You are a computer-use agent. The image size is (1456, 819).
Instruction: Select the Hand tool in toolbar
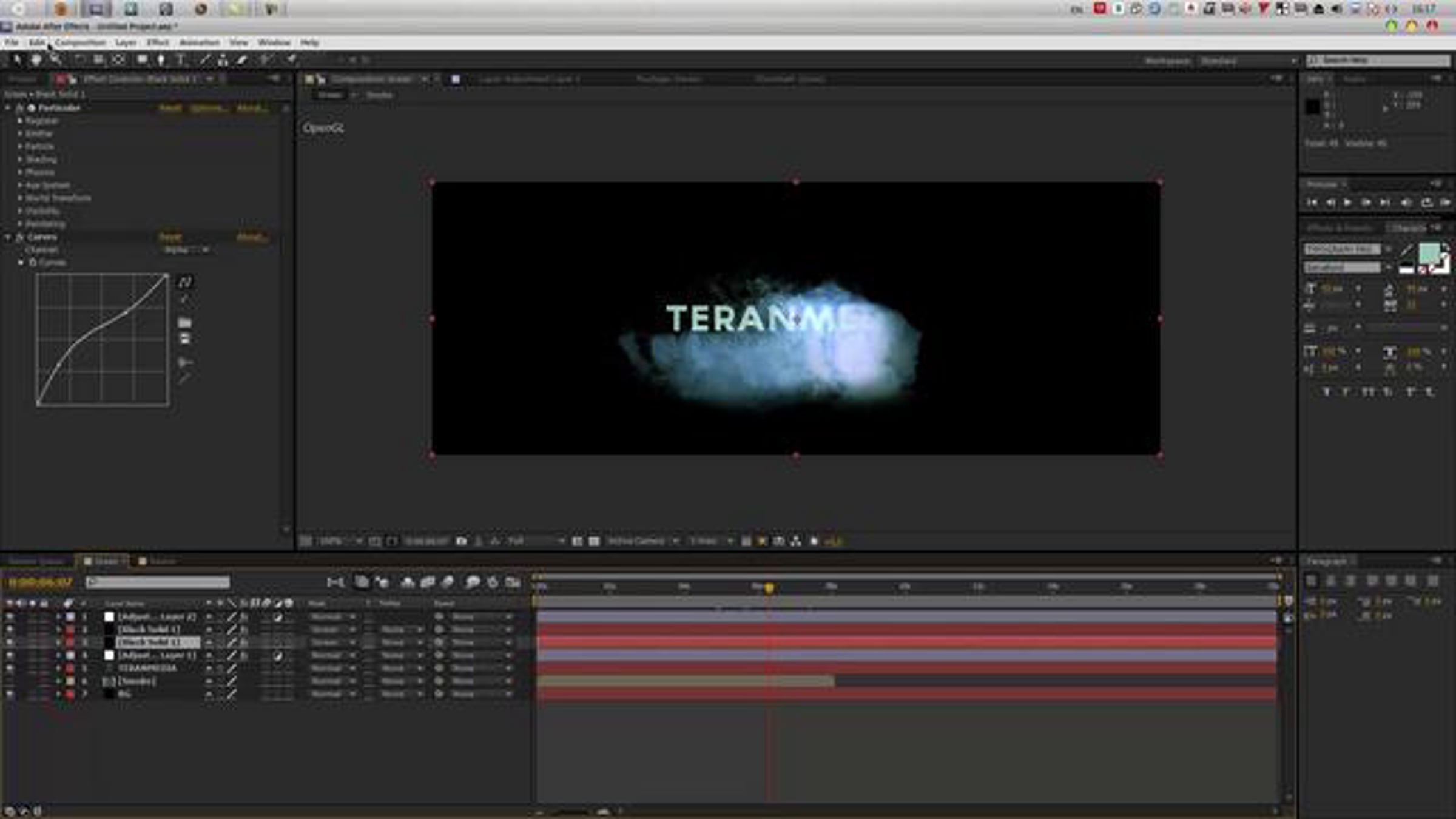(36, 59)
